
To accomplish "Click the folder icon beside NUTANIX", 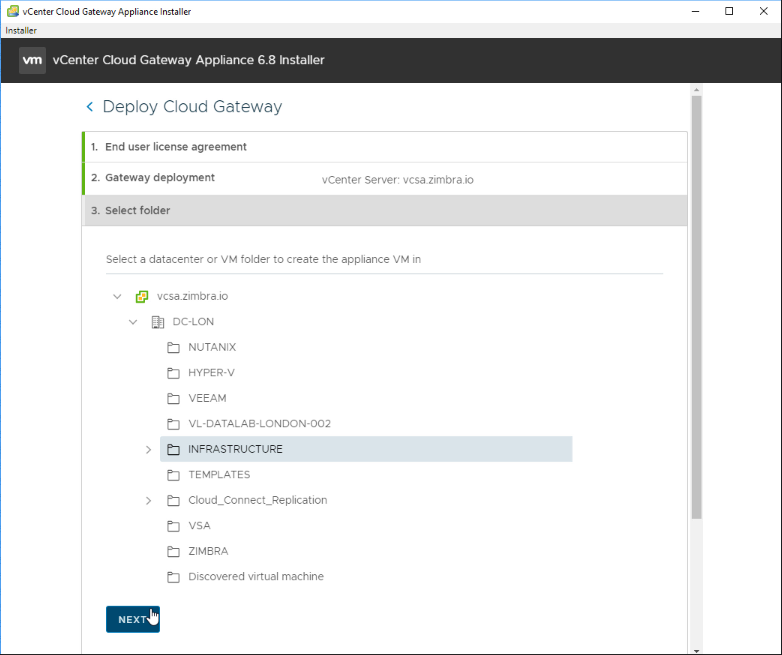I will tap(173, 348).
